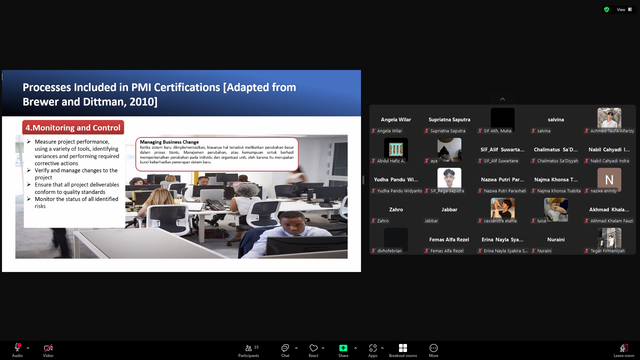The width and height of the screenshot is (640, 360).
Task: Open the Apps icon
Action: point(373,348)
